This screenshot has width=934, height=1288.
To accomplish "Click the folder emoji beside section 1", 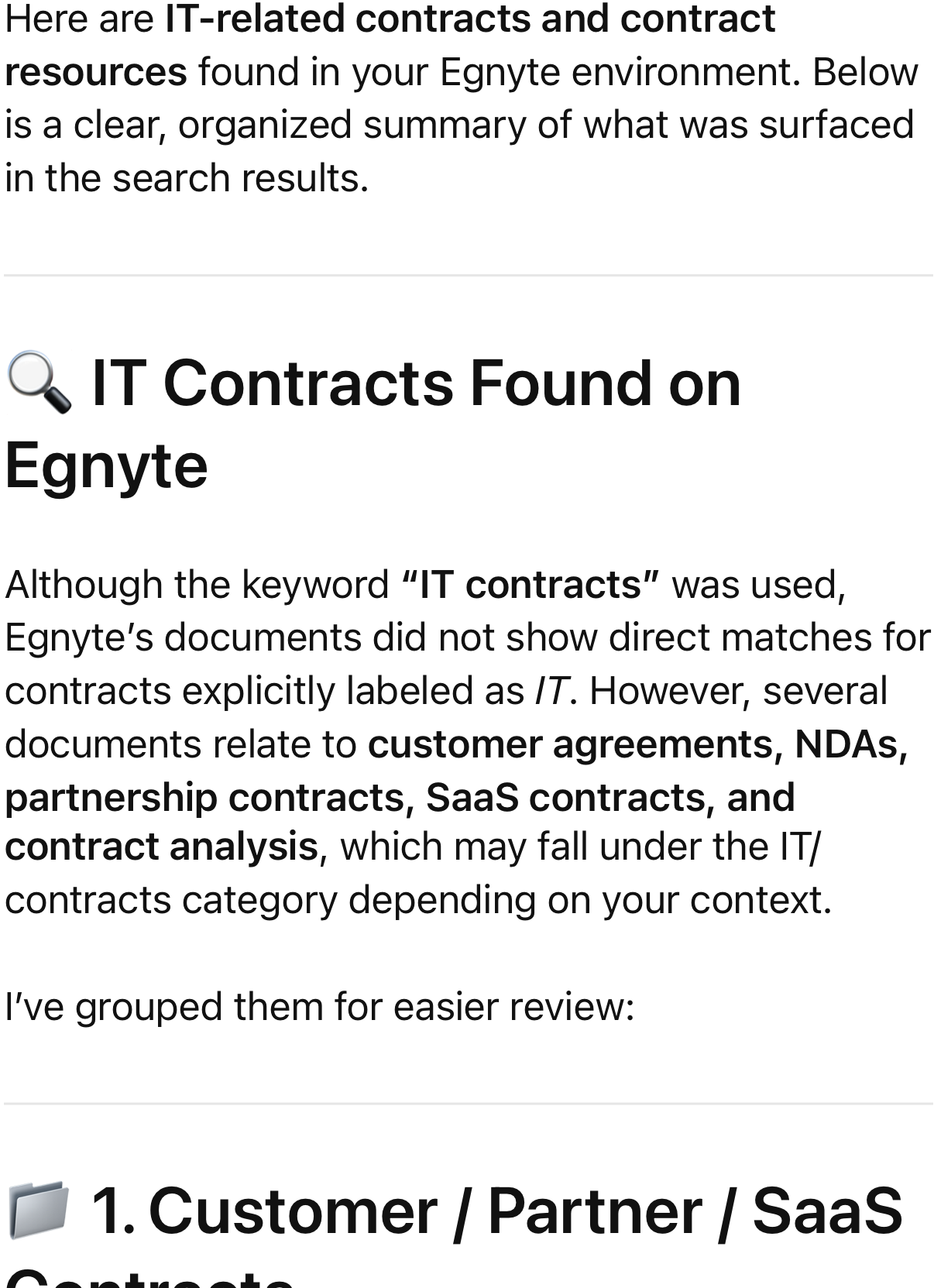I will [x=39, y=1210].
